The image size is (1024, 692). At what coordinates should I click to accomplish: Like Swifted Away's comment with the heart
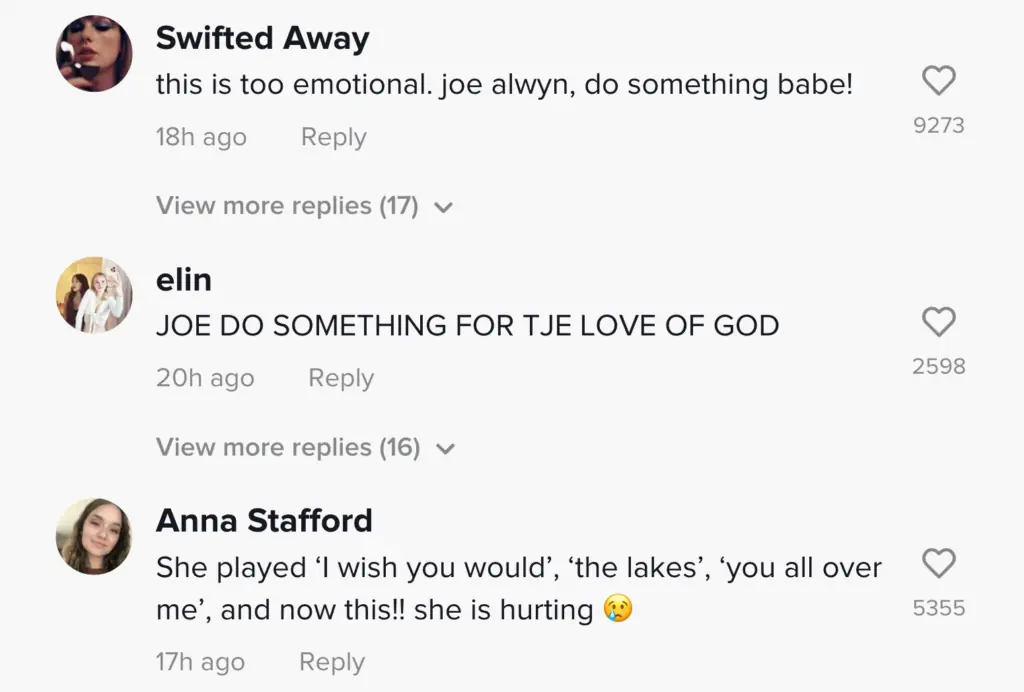point(938,81)
